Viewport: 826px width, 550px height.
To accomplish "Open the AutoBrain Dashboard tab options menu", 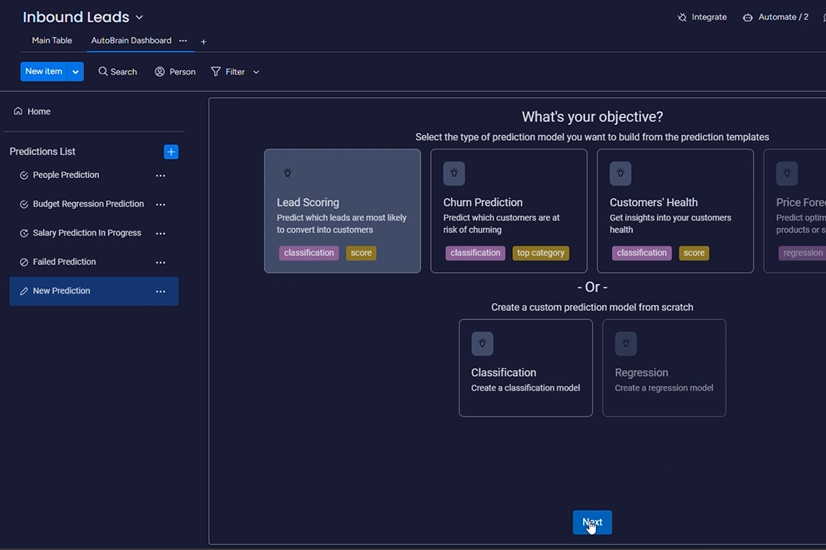I will 183,41.
